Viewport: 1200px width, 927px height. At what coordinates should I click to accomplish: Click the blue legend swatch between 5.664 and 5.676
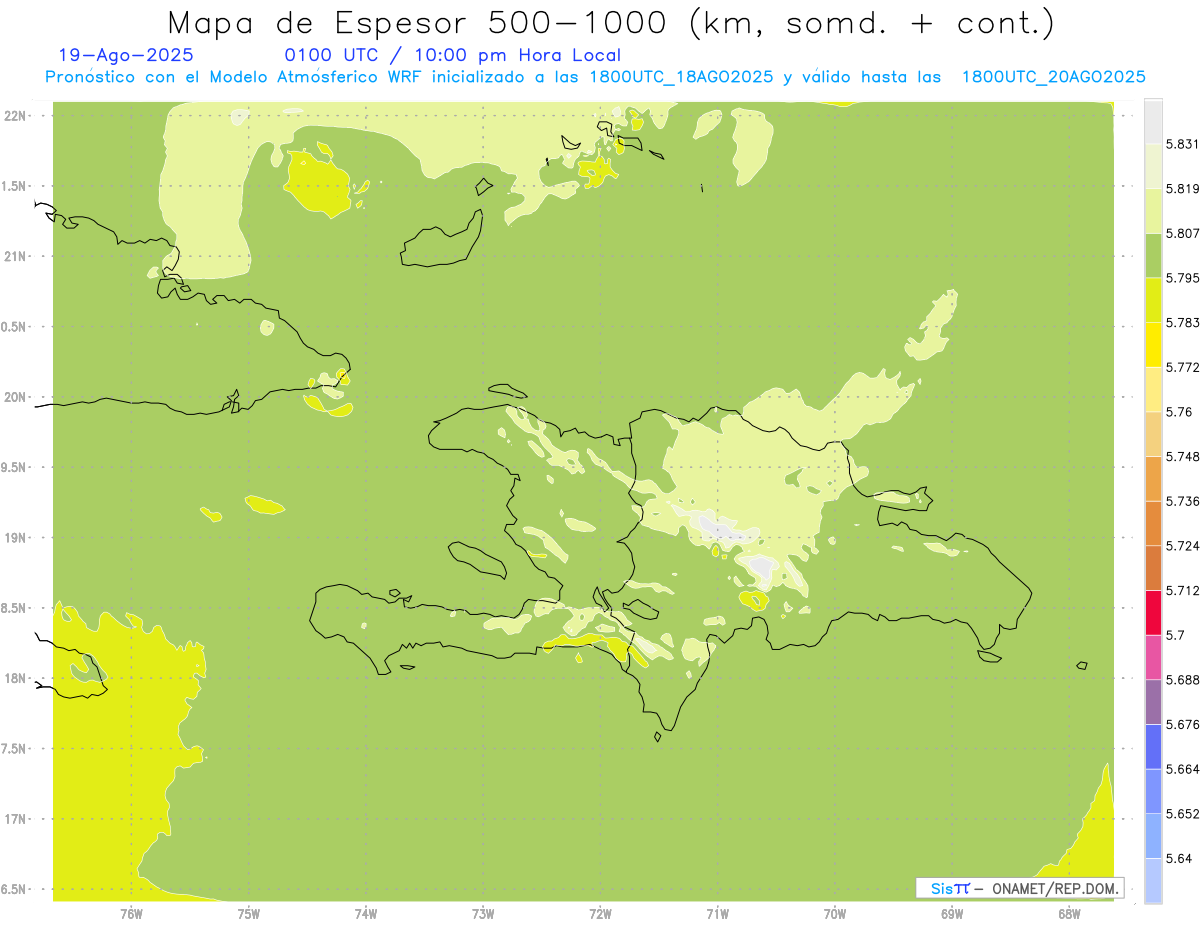click(x=1153, y=747)
